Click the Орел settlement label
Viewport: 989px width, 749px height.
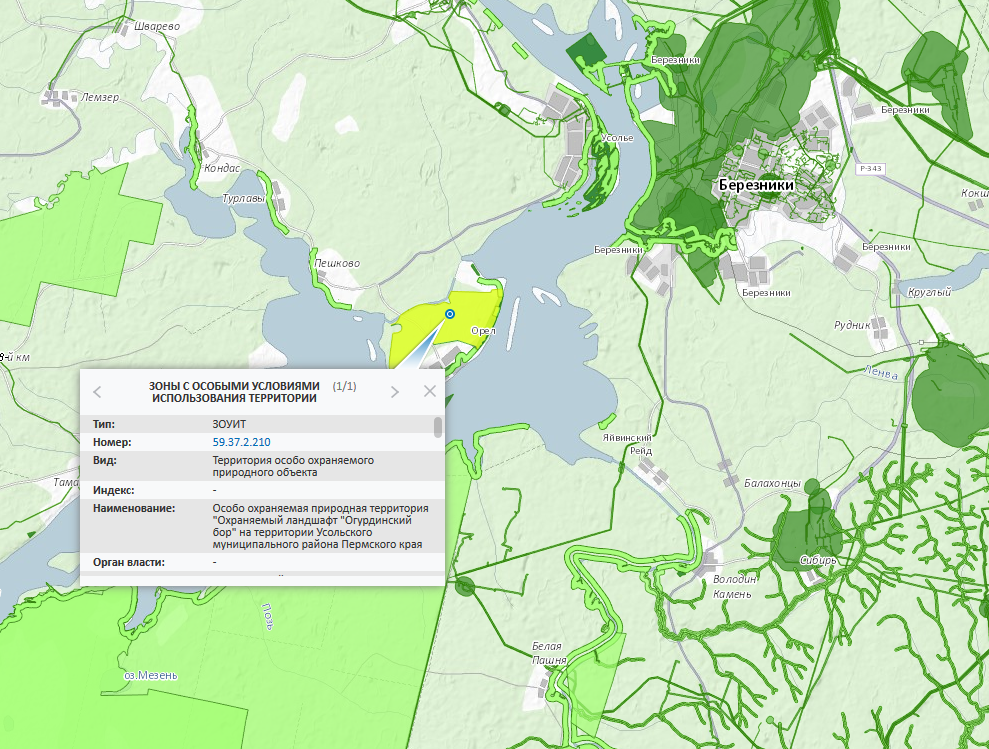coord(483,331)
